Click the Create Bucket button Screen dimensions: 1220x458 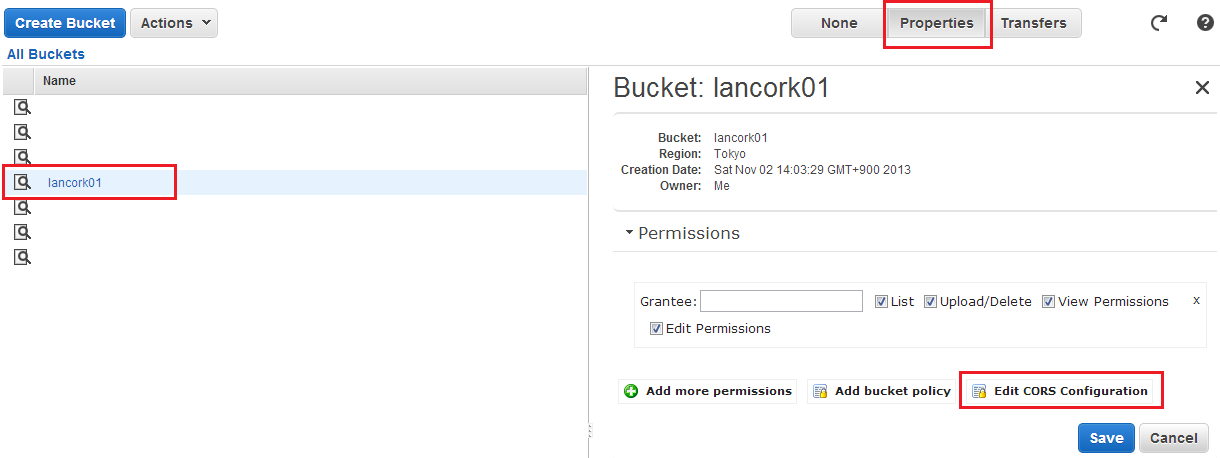click(x=65, y=23)
